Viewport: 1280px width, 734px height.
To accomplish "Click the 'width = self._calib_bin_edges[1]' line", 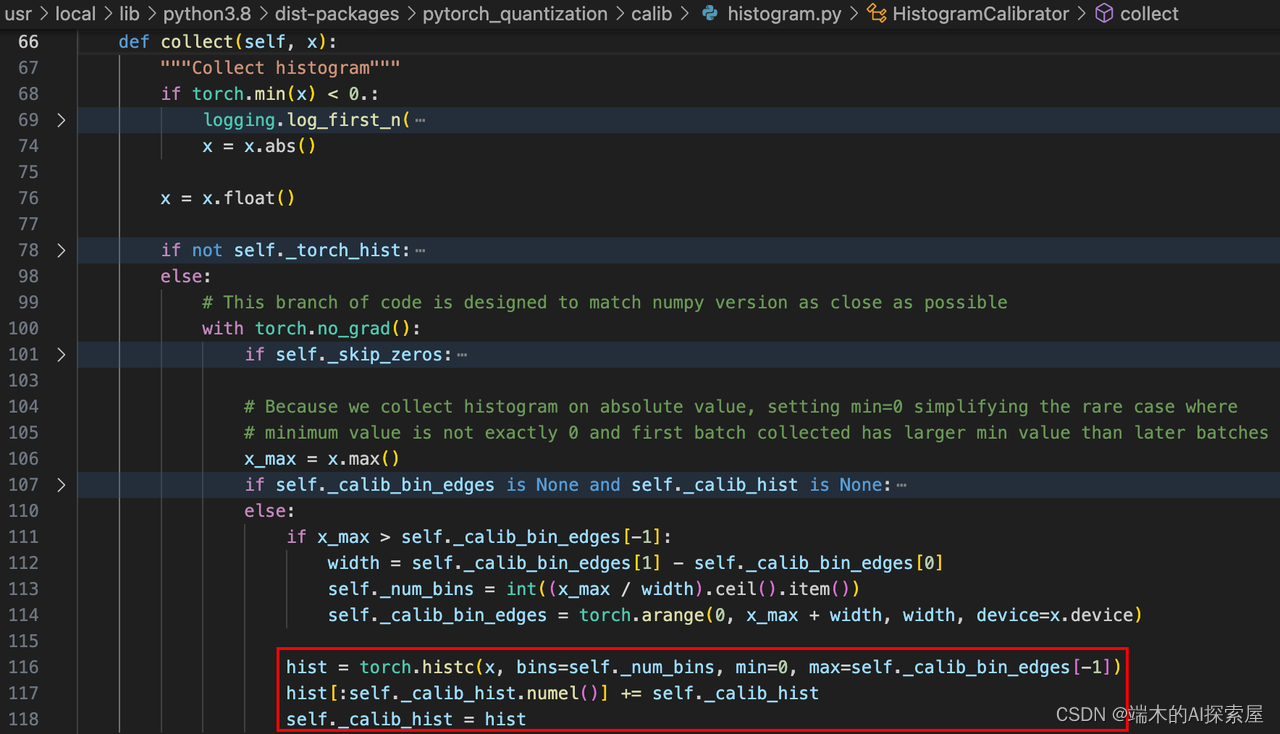I will (x=636, y=563).
